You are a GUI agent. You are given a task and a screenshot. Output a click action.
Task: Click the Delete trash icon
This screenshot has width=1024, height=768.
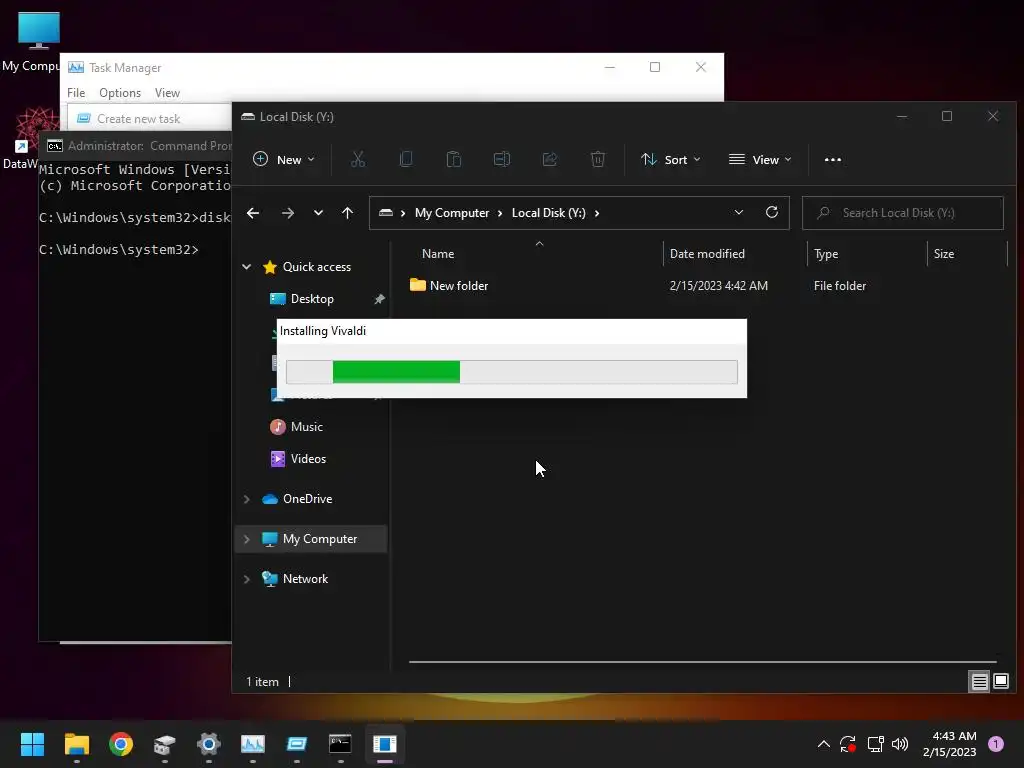pyautogui.click(x=598, y=159)
